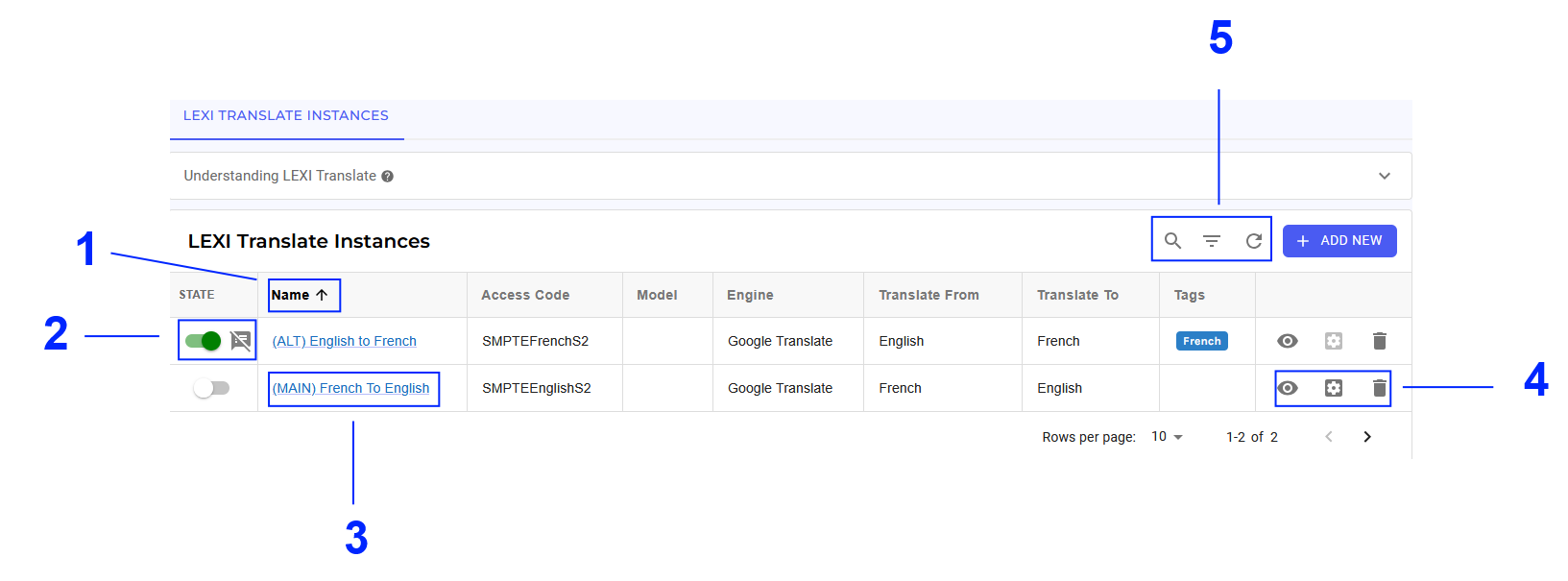Delete the (ALT) English to French instance

click(1380, 341)
